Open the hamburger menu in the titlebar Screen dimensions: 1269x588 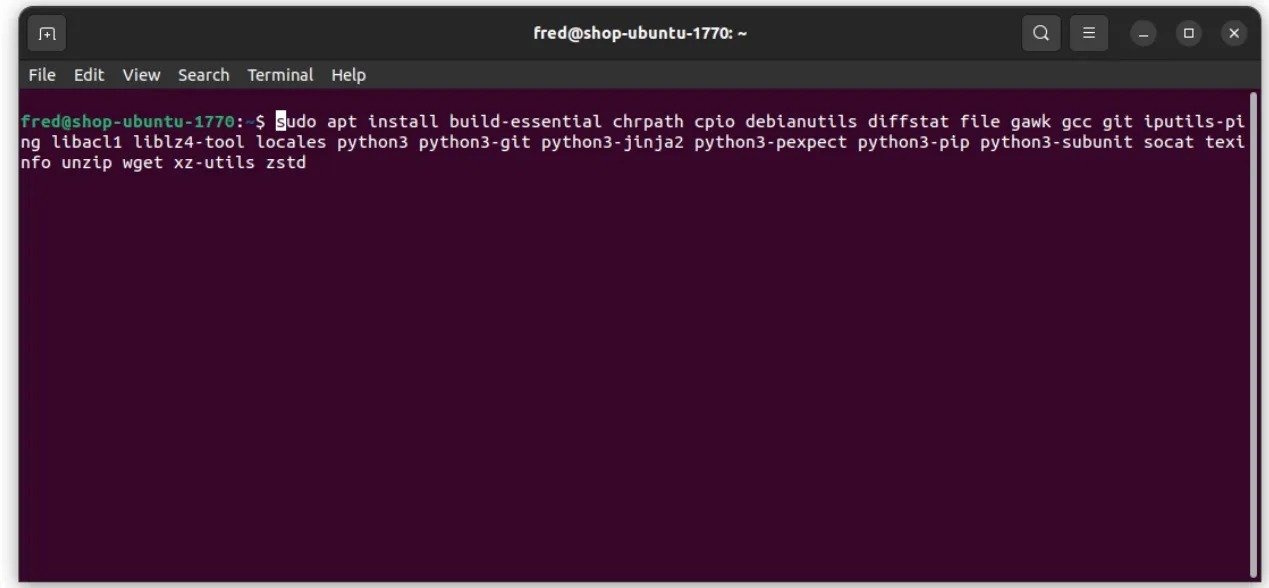coord(1089,33)
